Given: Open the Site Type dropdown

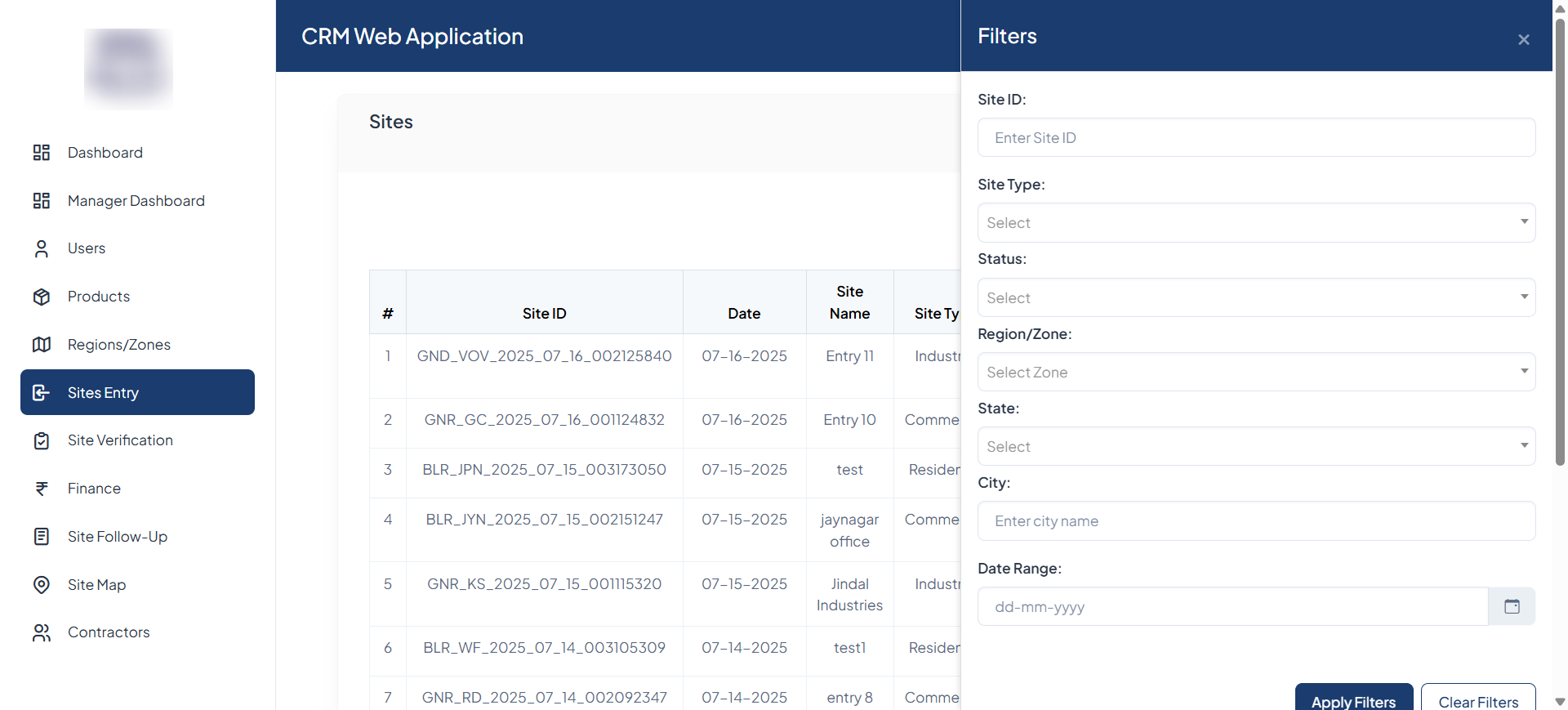Looking at the screenshot, I should click(x=1256, y=222).
